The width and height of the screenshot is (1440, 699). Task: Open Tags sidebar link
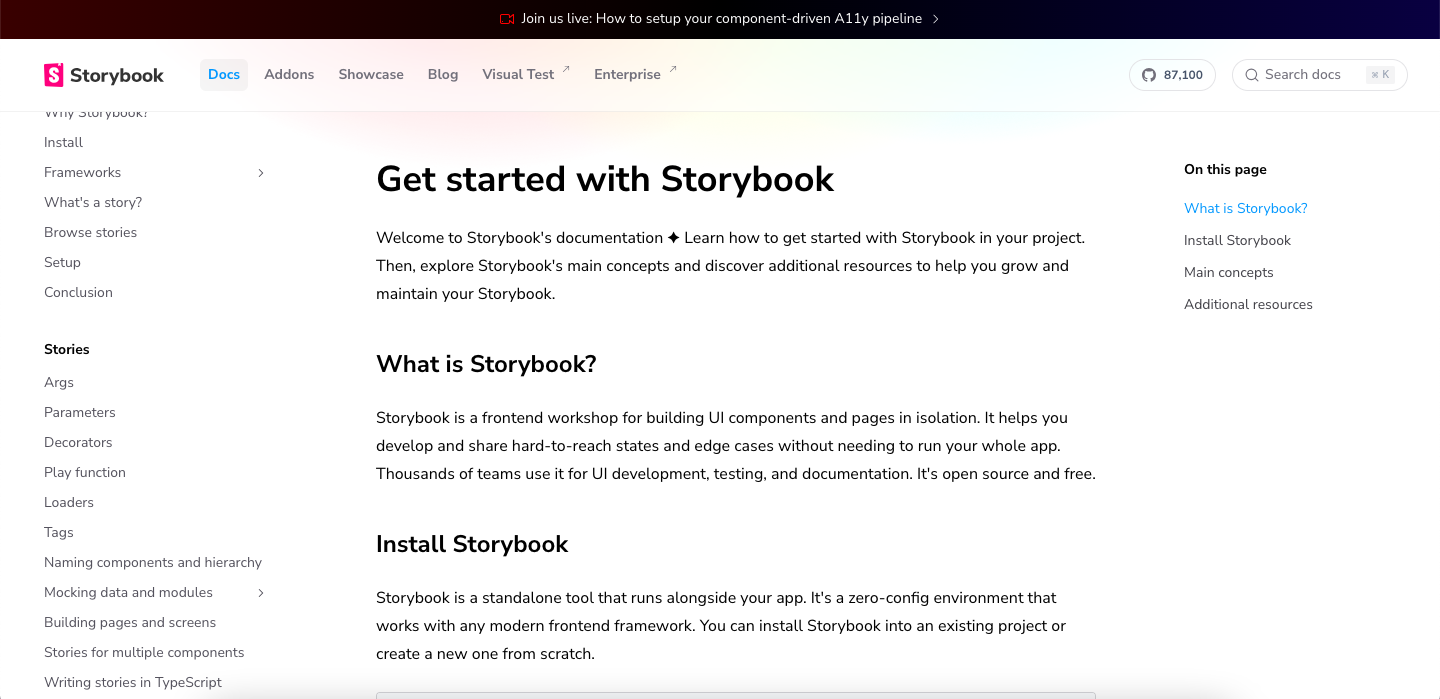point(59,533)
